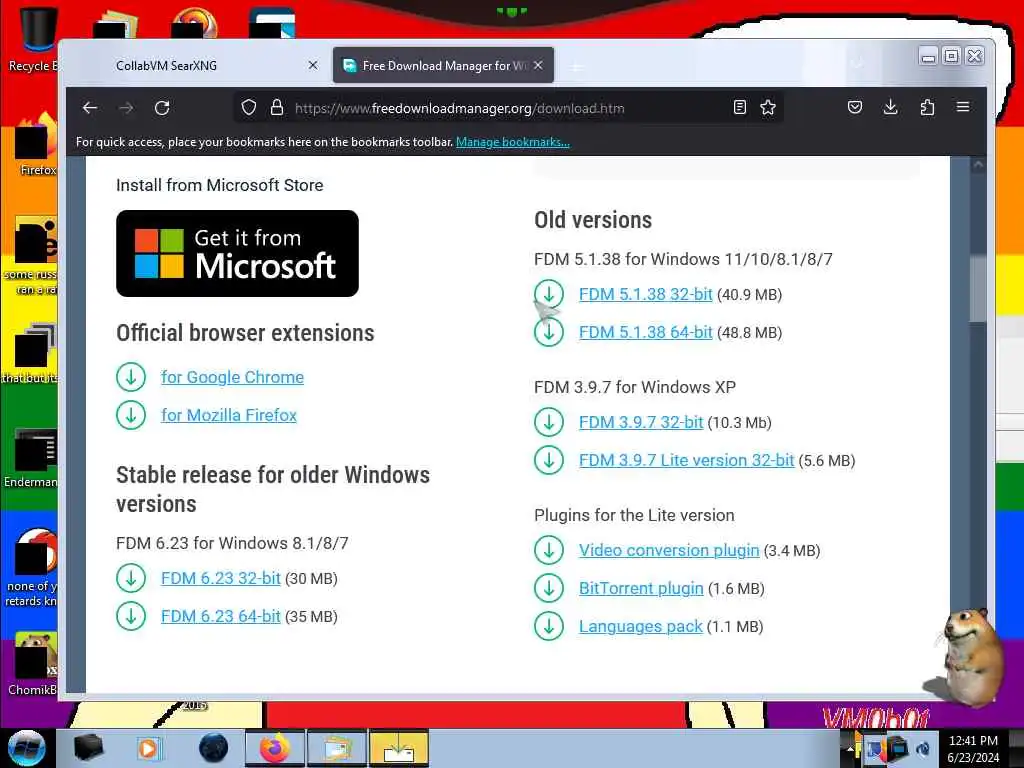
Task: Click the Get it from Microsoft badge
Action: click(x=237, y=253)
